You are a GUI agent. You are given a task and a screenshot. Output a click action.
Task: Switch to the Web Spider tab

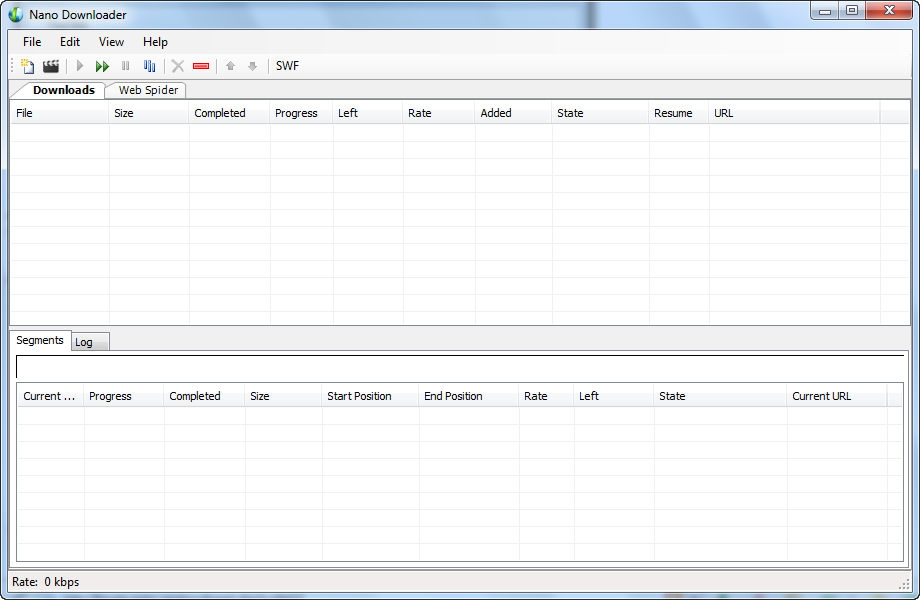(148, 90)
